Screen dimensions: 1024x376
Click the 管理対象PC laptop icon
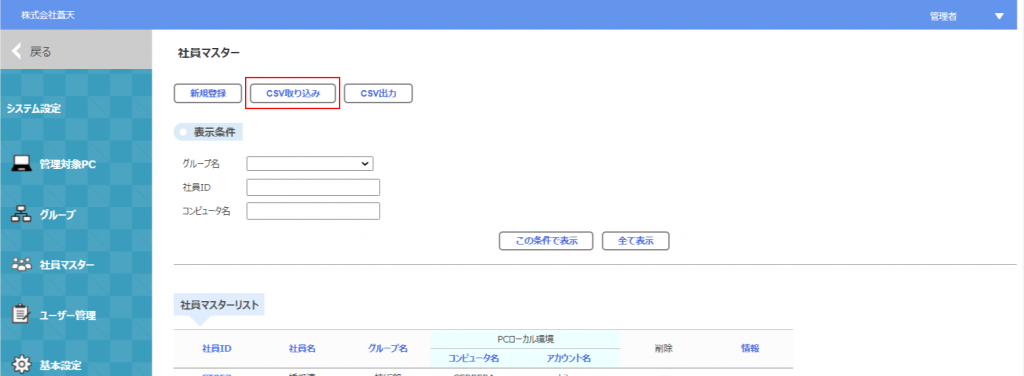click(x=22, y=164)
